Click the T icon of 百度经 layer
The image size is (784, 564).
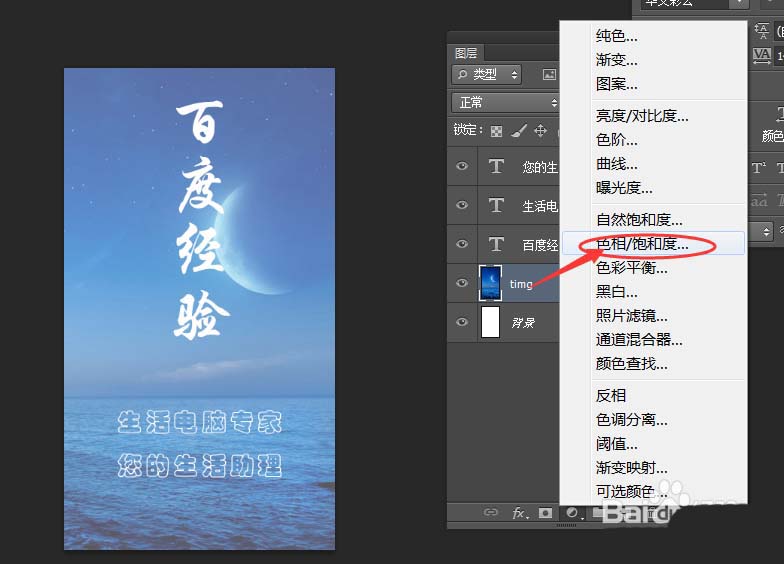(x=496, y=244)
